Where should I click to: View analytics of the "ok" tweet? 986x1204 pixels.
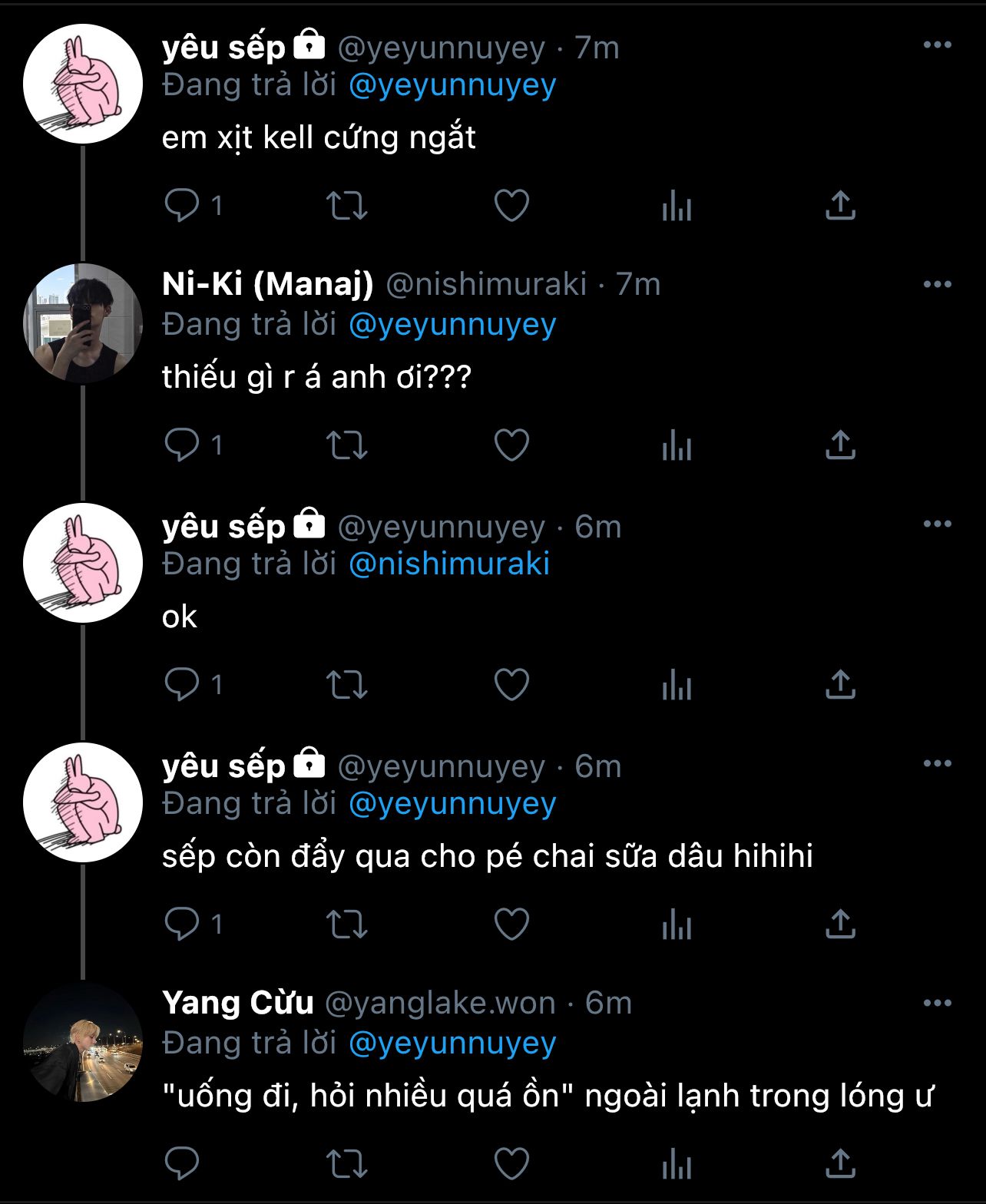pyautogui.click(x=677, y=685)
